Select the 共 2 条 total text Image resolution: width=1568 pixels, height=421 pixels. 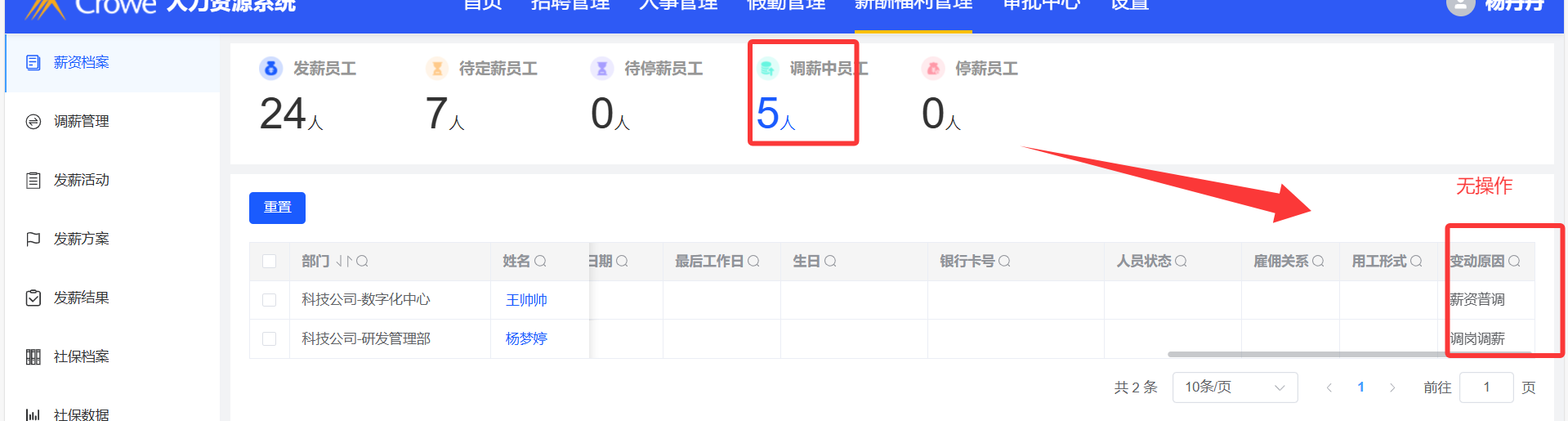(x=1136, y=387)
